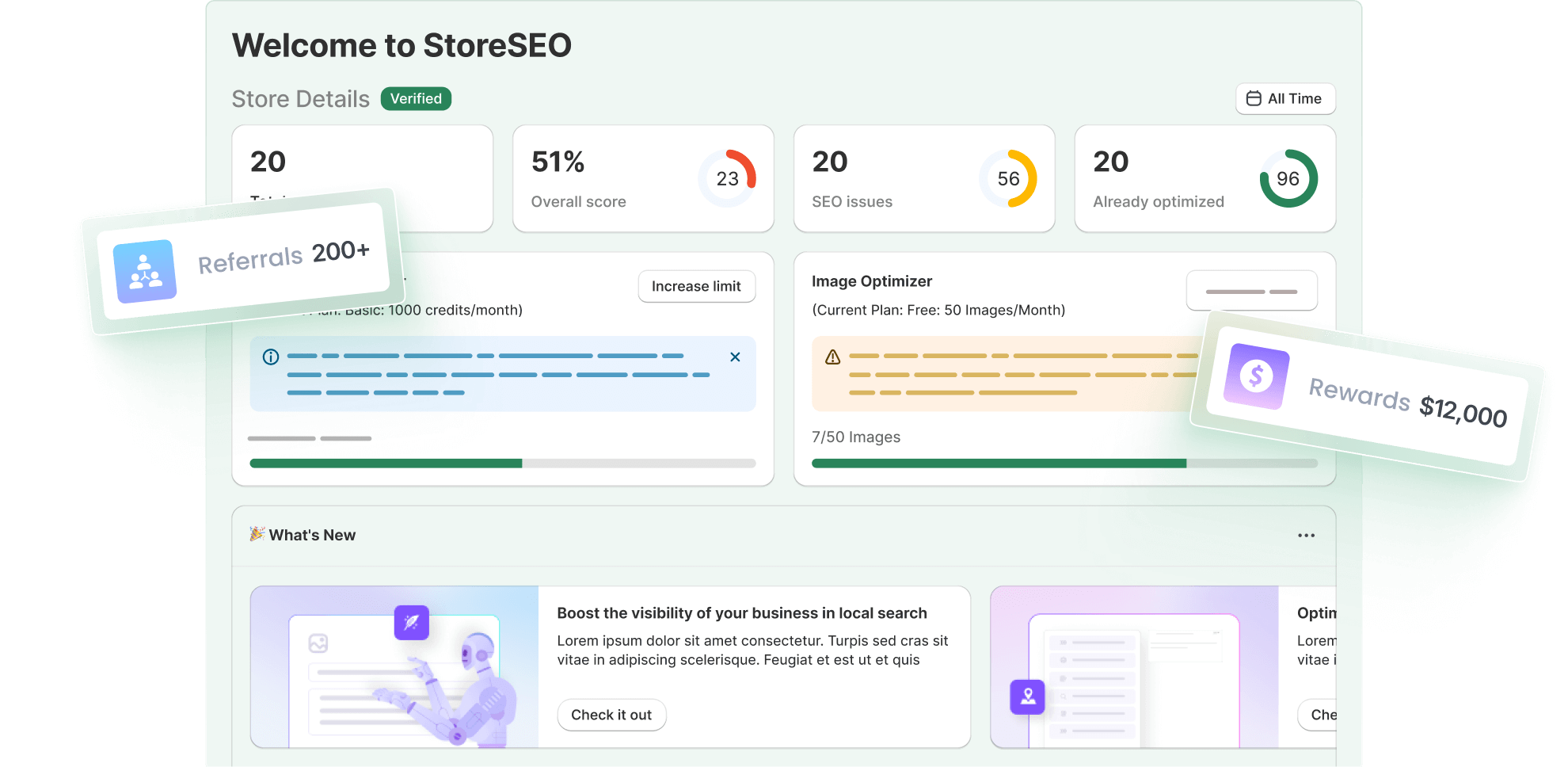Screen dimensions: 1568x767
Task: Click Current Plan: Free 50 Images/Month text
Action: point(938,310)
